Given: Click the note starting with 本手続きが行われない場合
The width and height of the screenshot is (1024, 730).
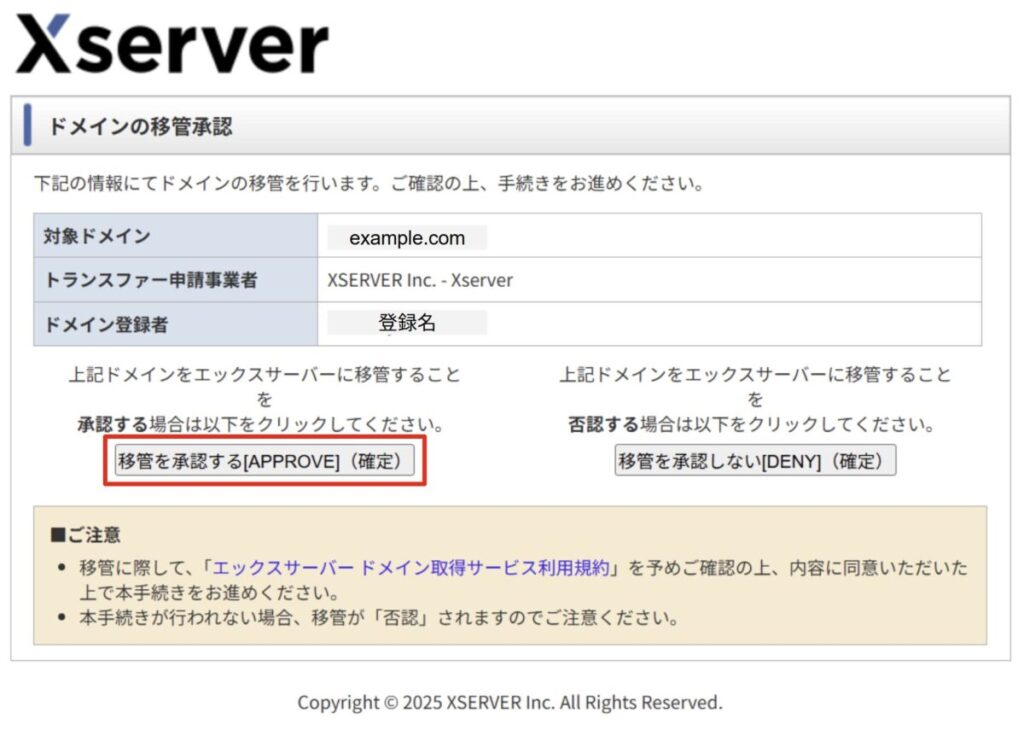Looking at the screenshot, I should coord(379,617).
